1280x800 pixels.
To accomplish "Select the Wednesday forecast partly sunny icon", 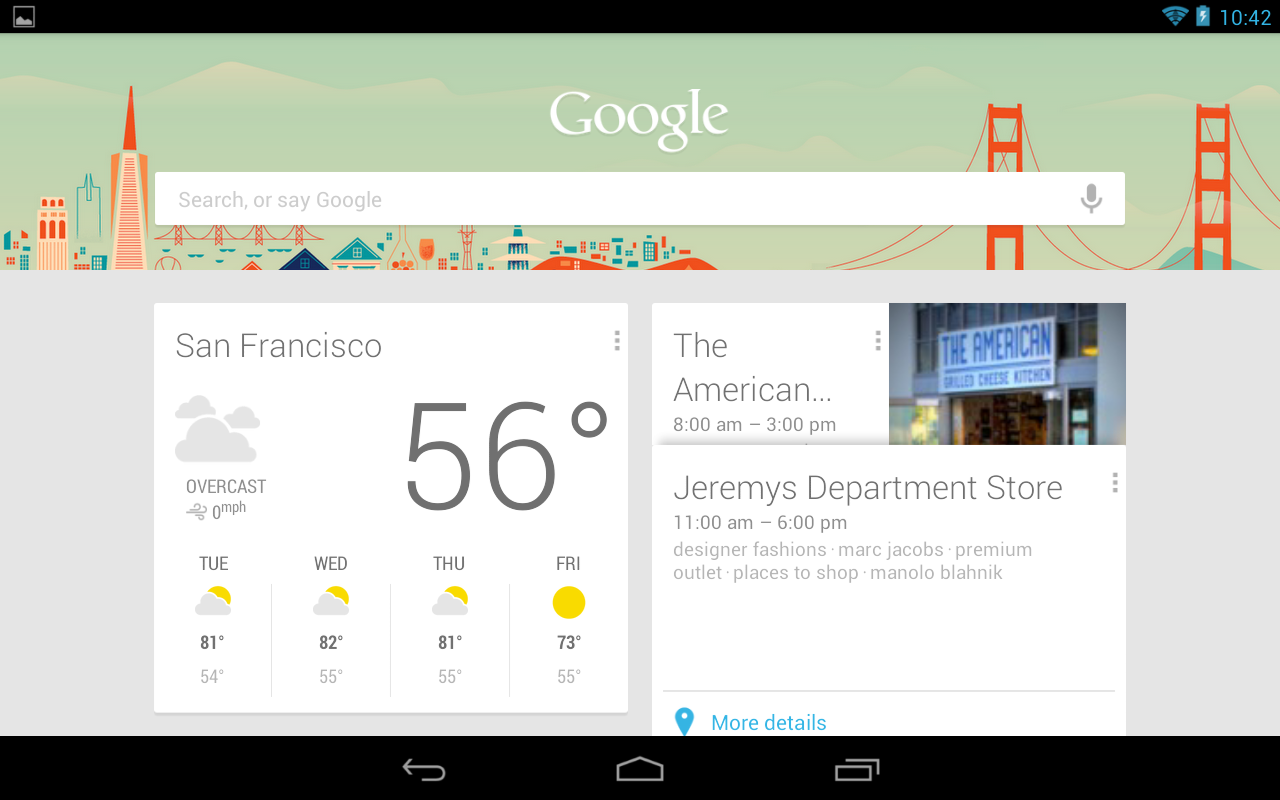I will 331,601.
